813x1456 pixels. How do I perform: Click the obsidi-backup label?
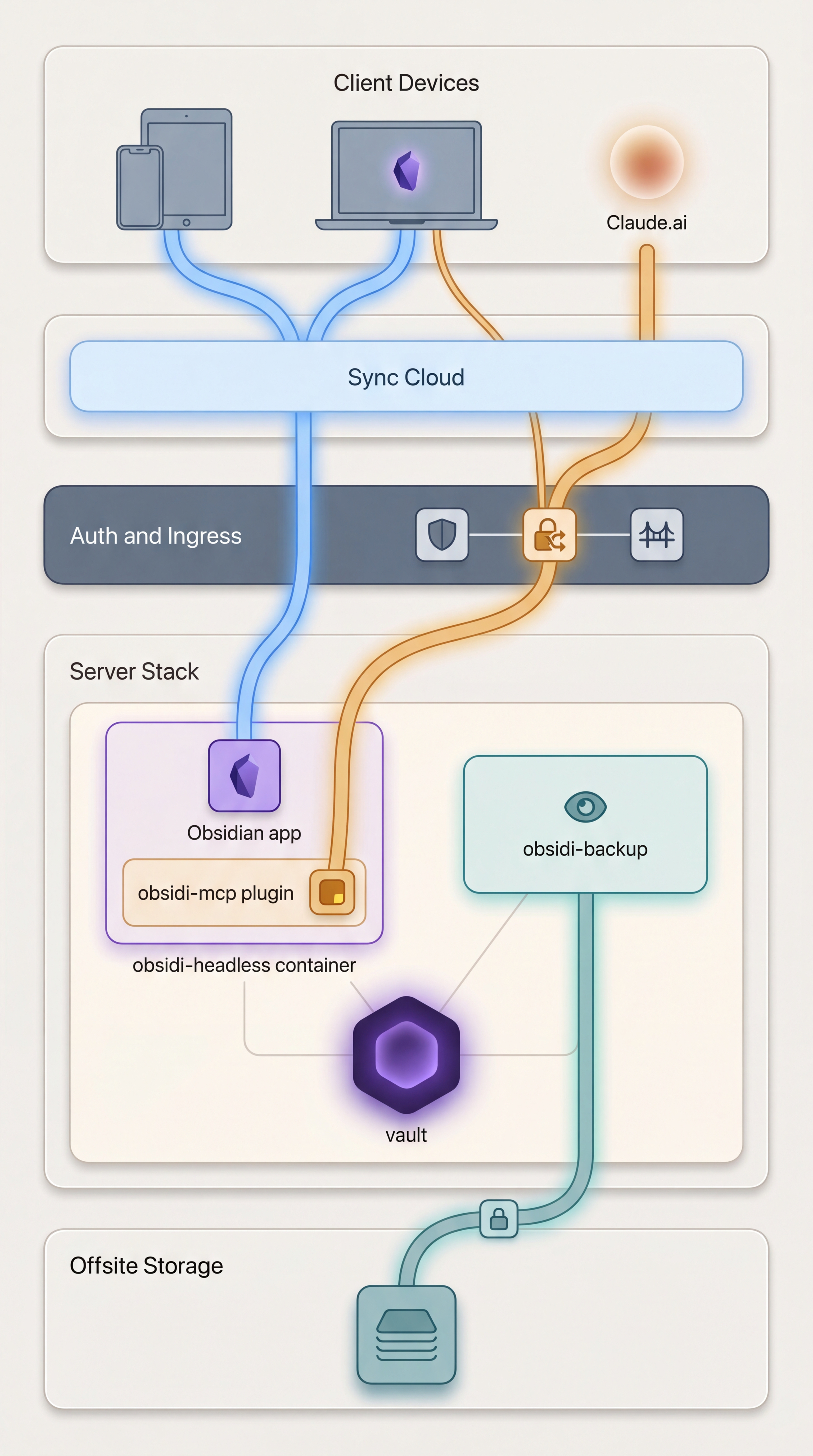[x=585, y=849]
